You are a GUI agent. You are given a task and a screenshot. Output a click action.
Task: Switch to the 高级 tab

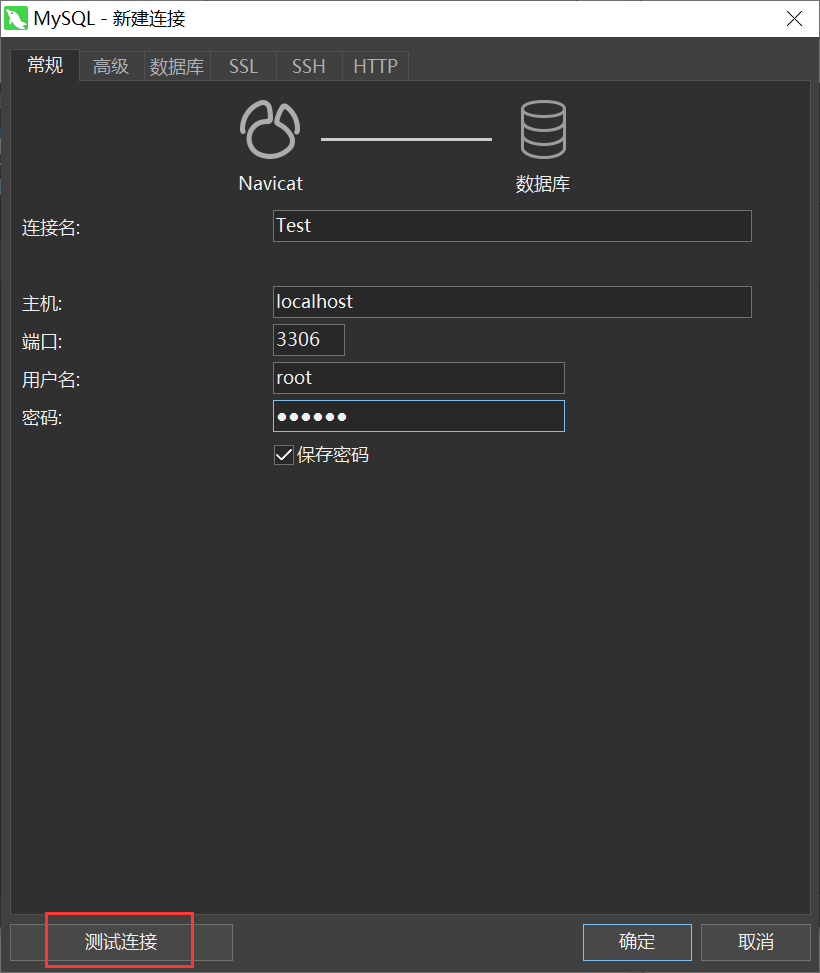click(x=110, y=66)
